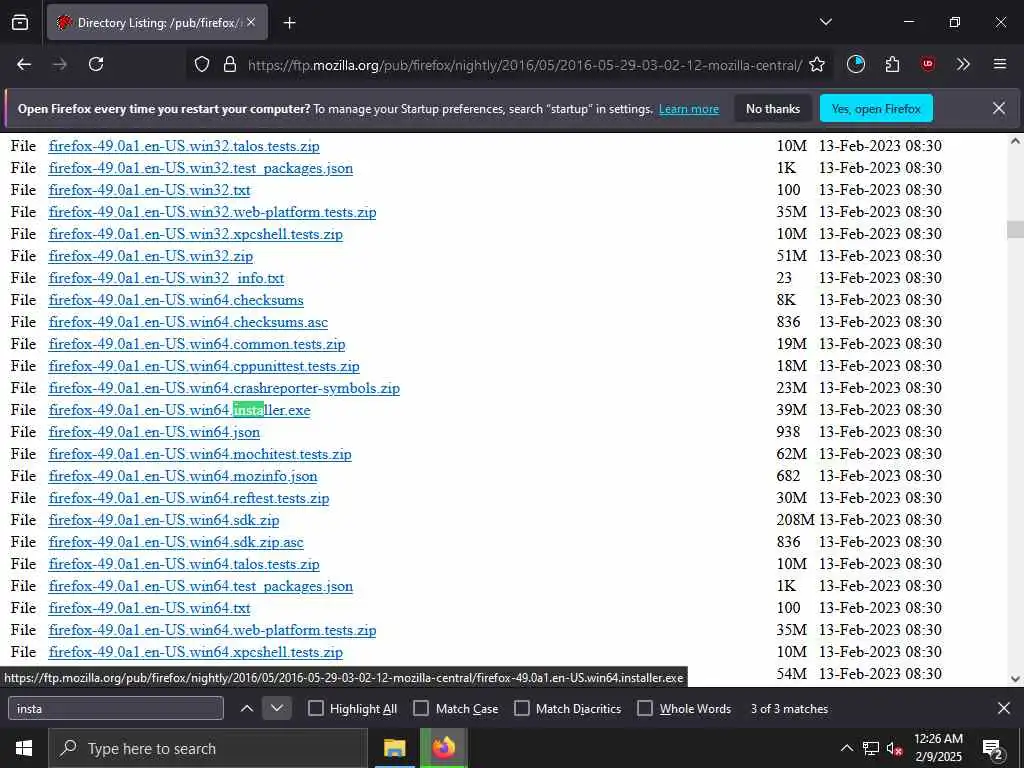This screenshot has width=1024, height=768.
Task: Download firefox-49.0a1.en-US.win64.installer.exe
Action: point(180,410)
